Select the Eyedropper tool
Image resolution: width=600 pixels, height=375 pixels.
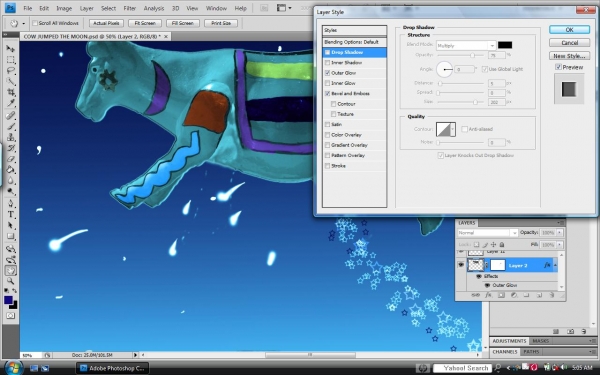tap(10, 103)
